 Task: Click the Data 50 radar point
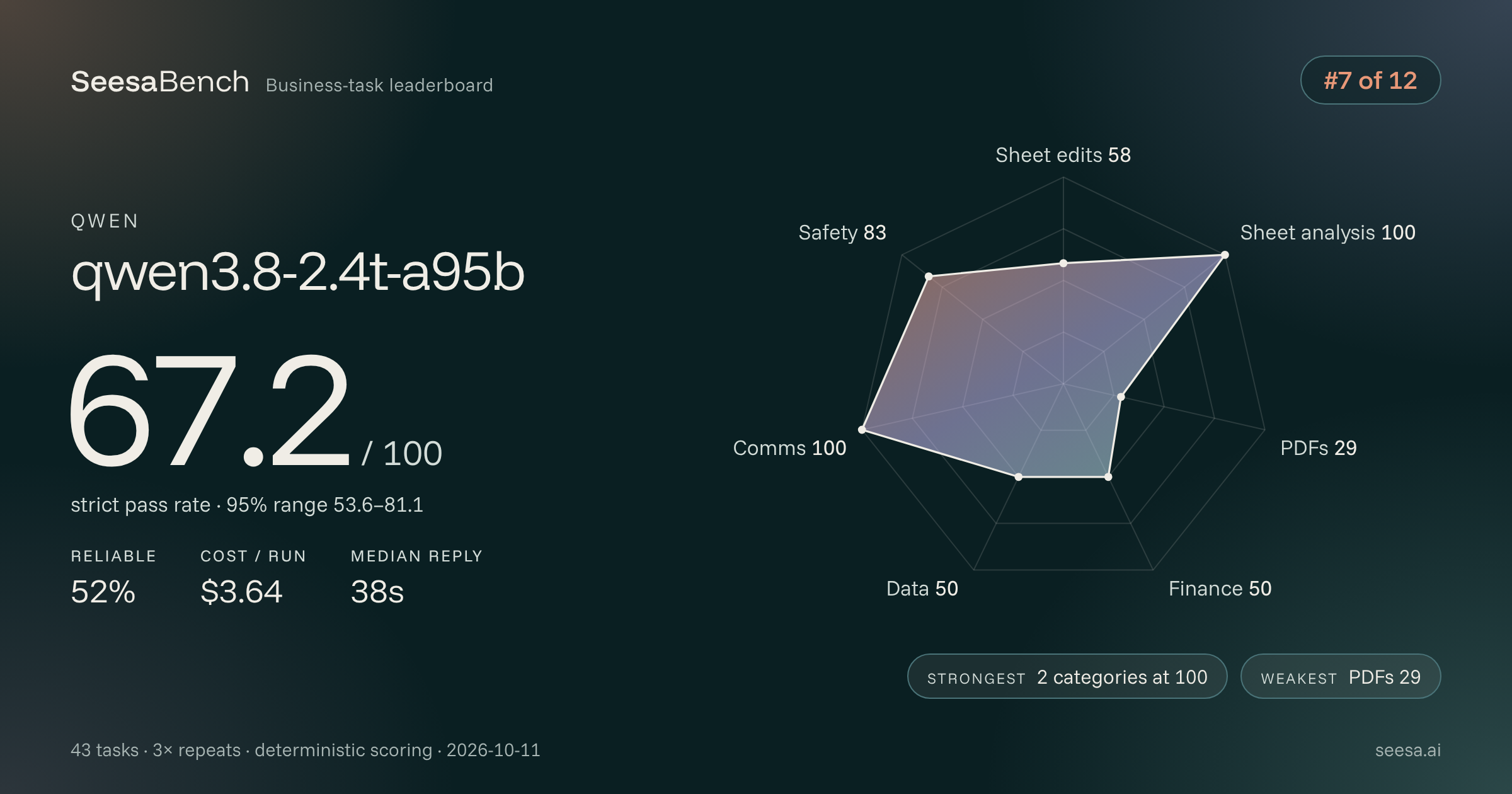click(1019, 477)
